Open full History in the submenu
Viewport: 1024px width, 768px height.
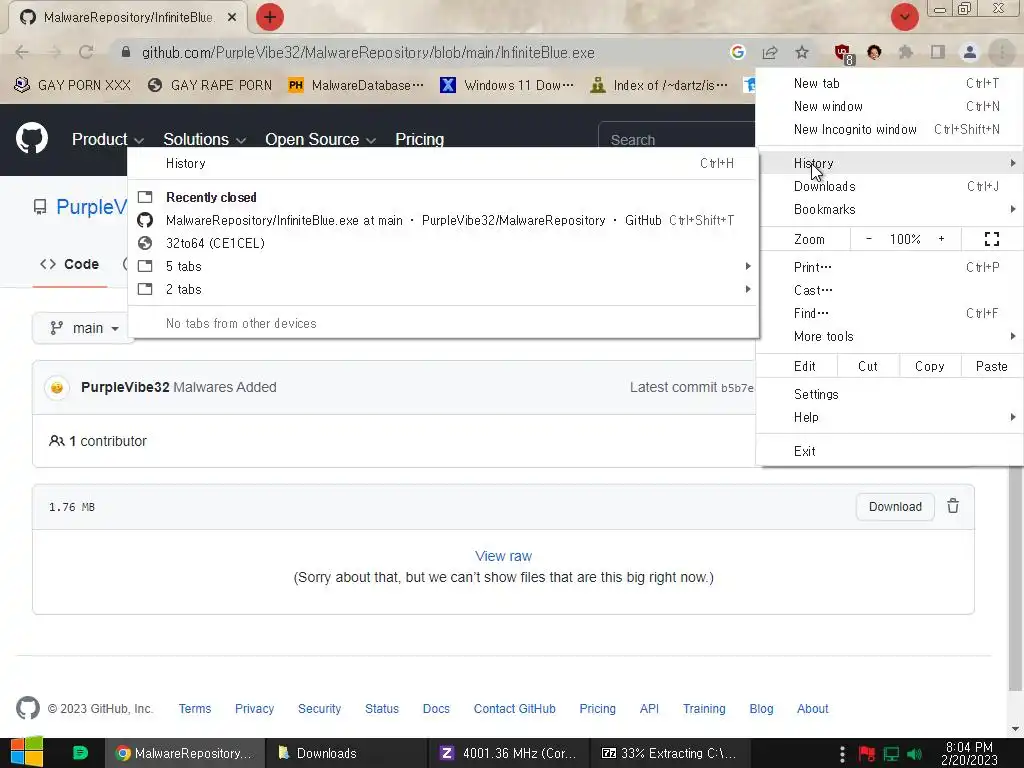tap(443, 163)
